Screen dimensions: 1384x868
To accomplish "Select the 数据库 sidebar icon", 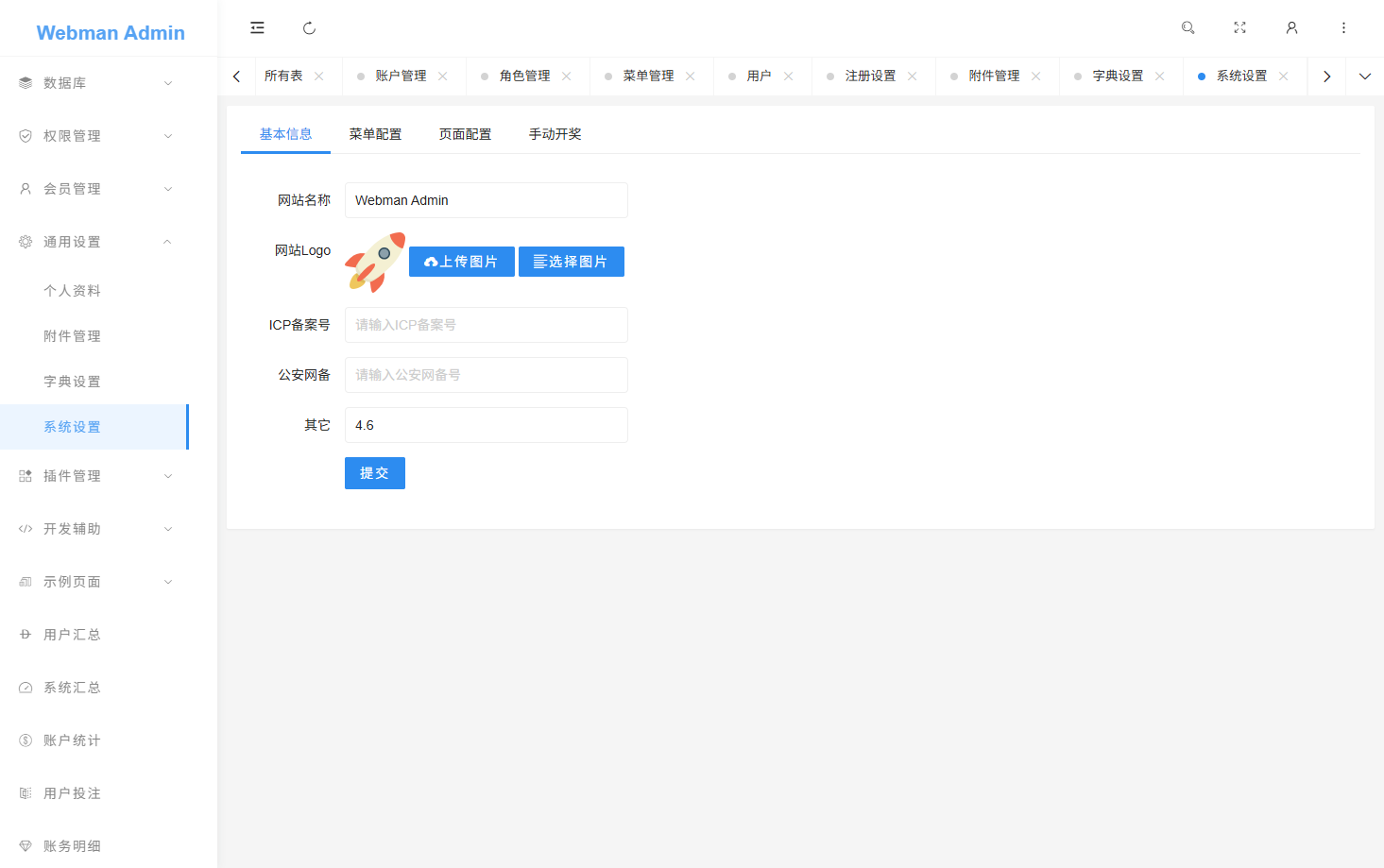I will 25,82.
